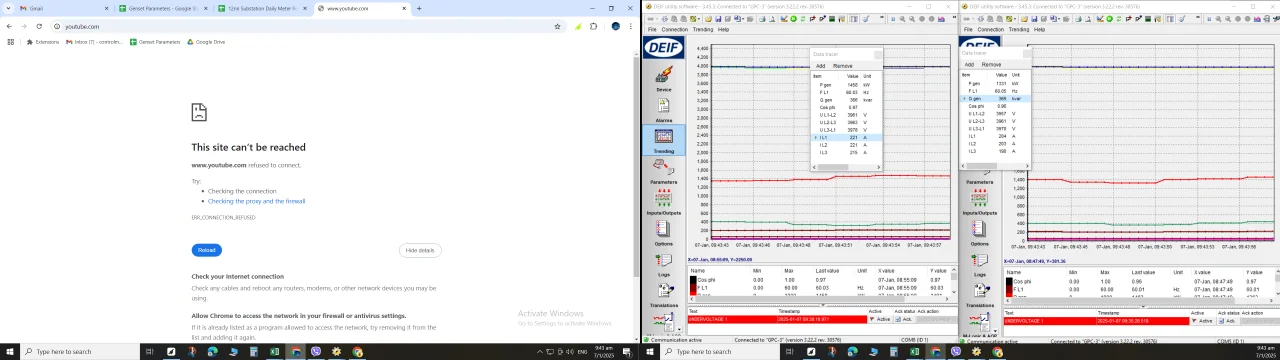
Task: Open Genset Parameters bookmark
Action: coord(155,42)
